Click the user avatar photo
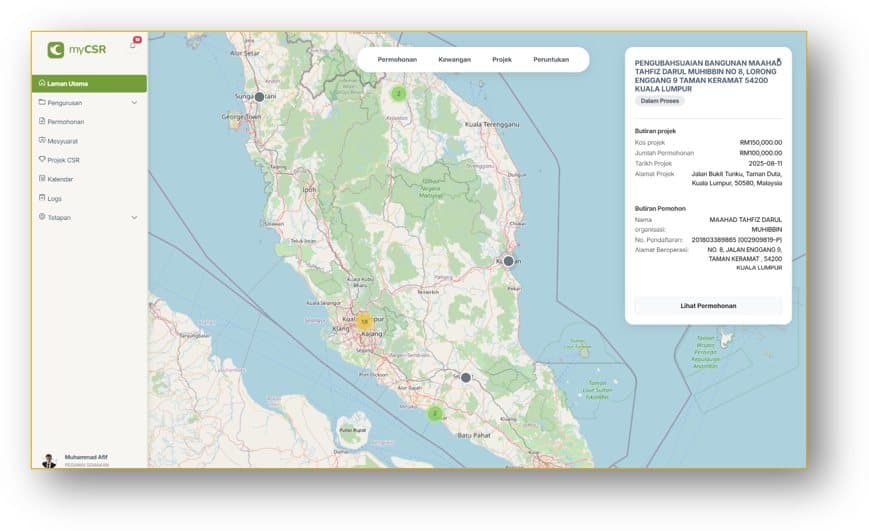This screenshot has height=531, width=869. tap(49, 461)
